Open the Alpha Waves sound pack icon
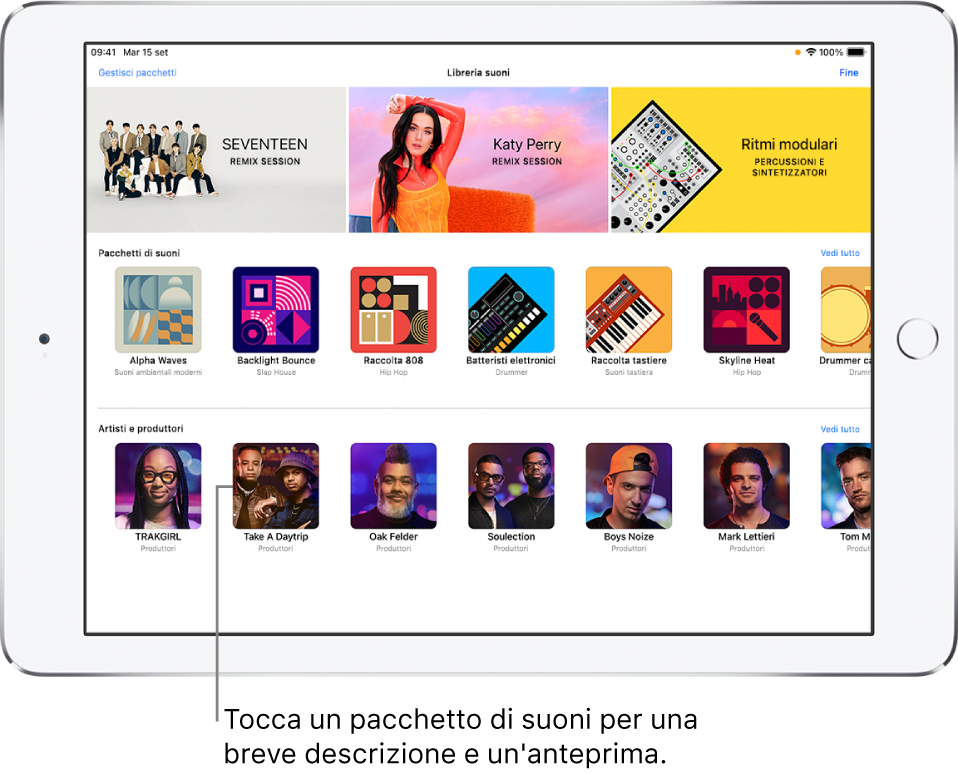 (x=158, y=310)
